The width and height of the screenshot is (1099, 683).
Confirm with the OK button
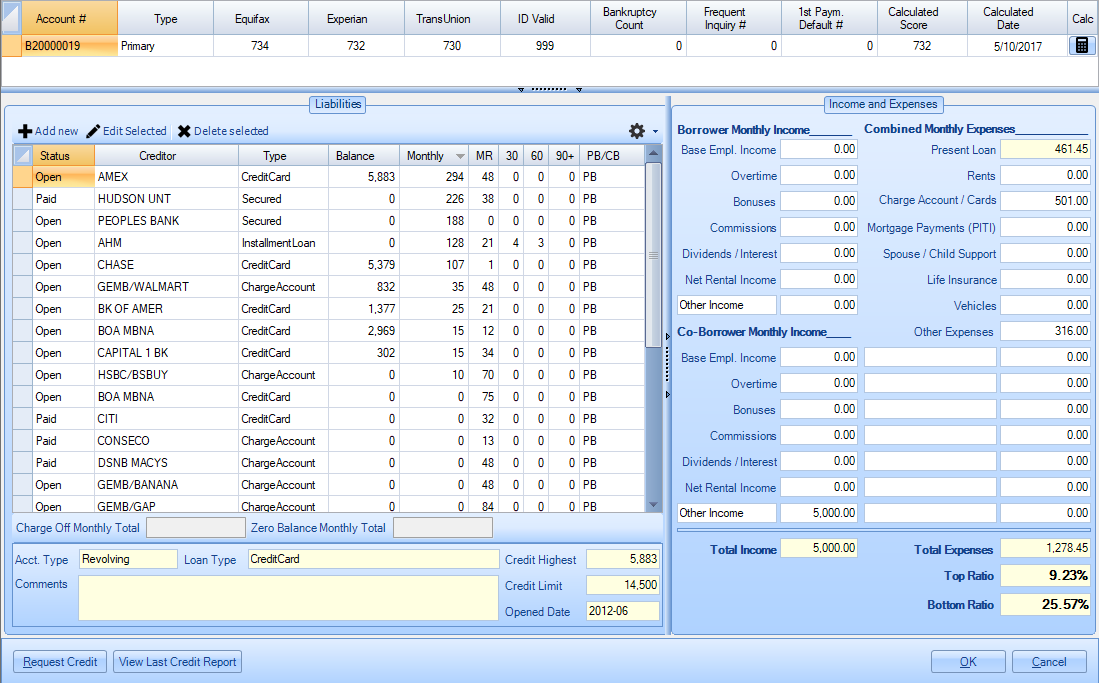click(x=968, y=662)
